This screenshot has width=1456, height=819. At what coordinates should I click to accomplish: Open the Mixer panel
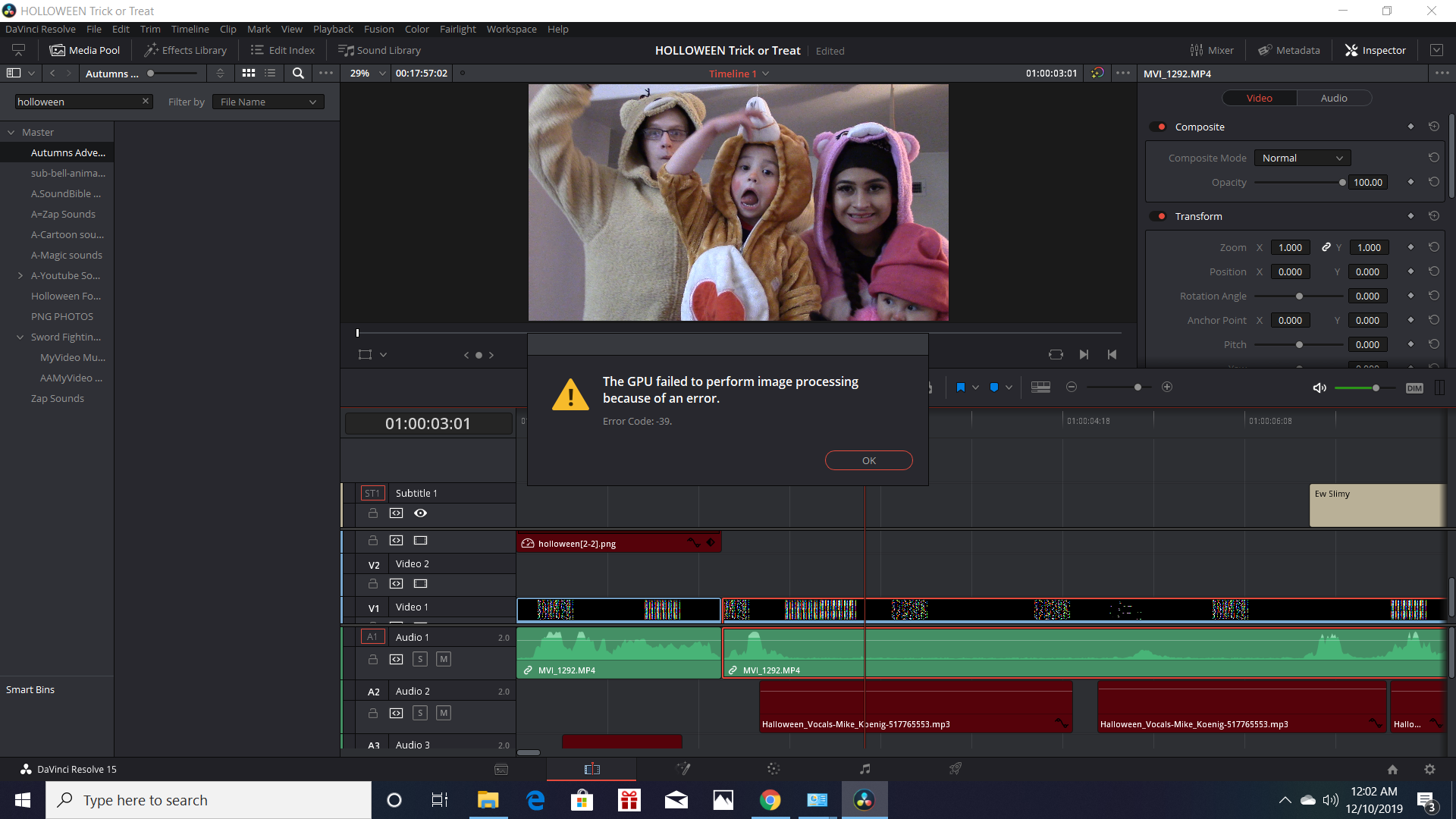click(x=1212, y=50)
